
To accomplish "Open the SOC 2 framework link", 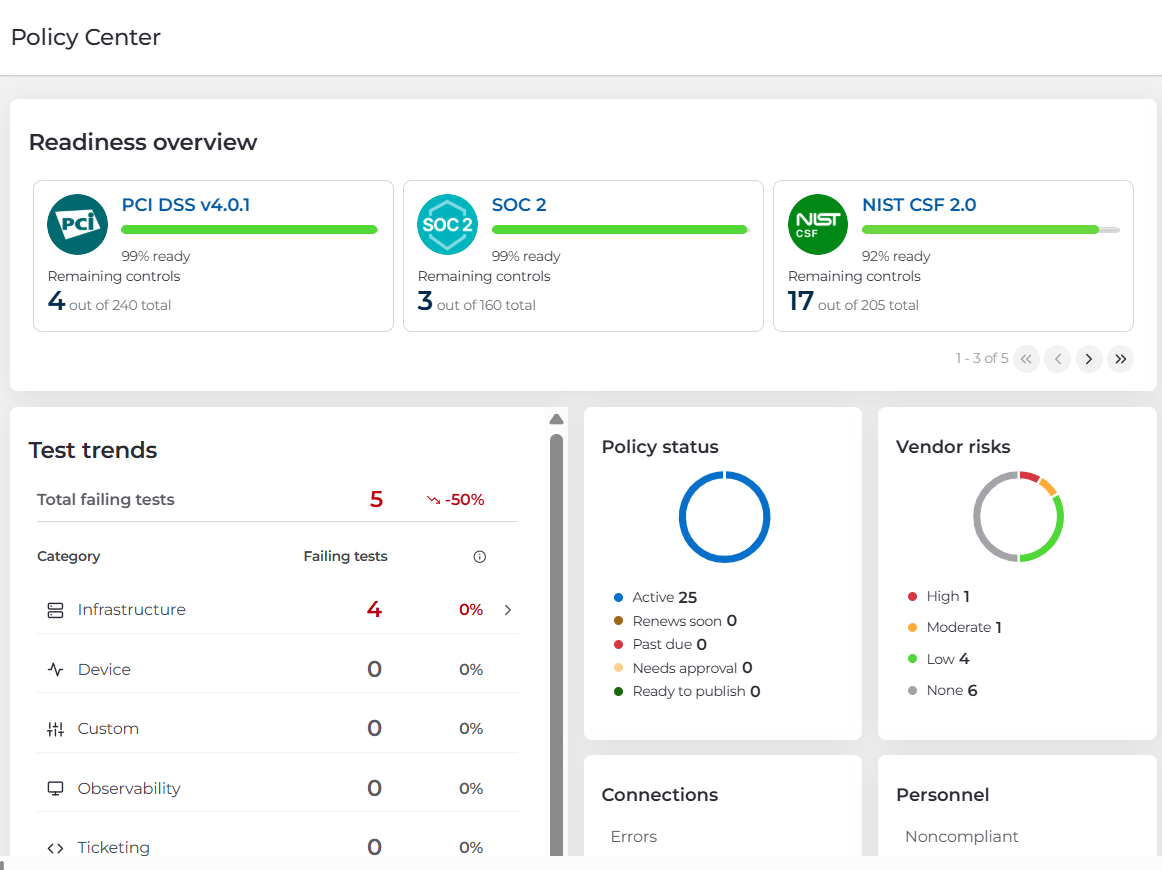I will [x=519, y=205].
